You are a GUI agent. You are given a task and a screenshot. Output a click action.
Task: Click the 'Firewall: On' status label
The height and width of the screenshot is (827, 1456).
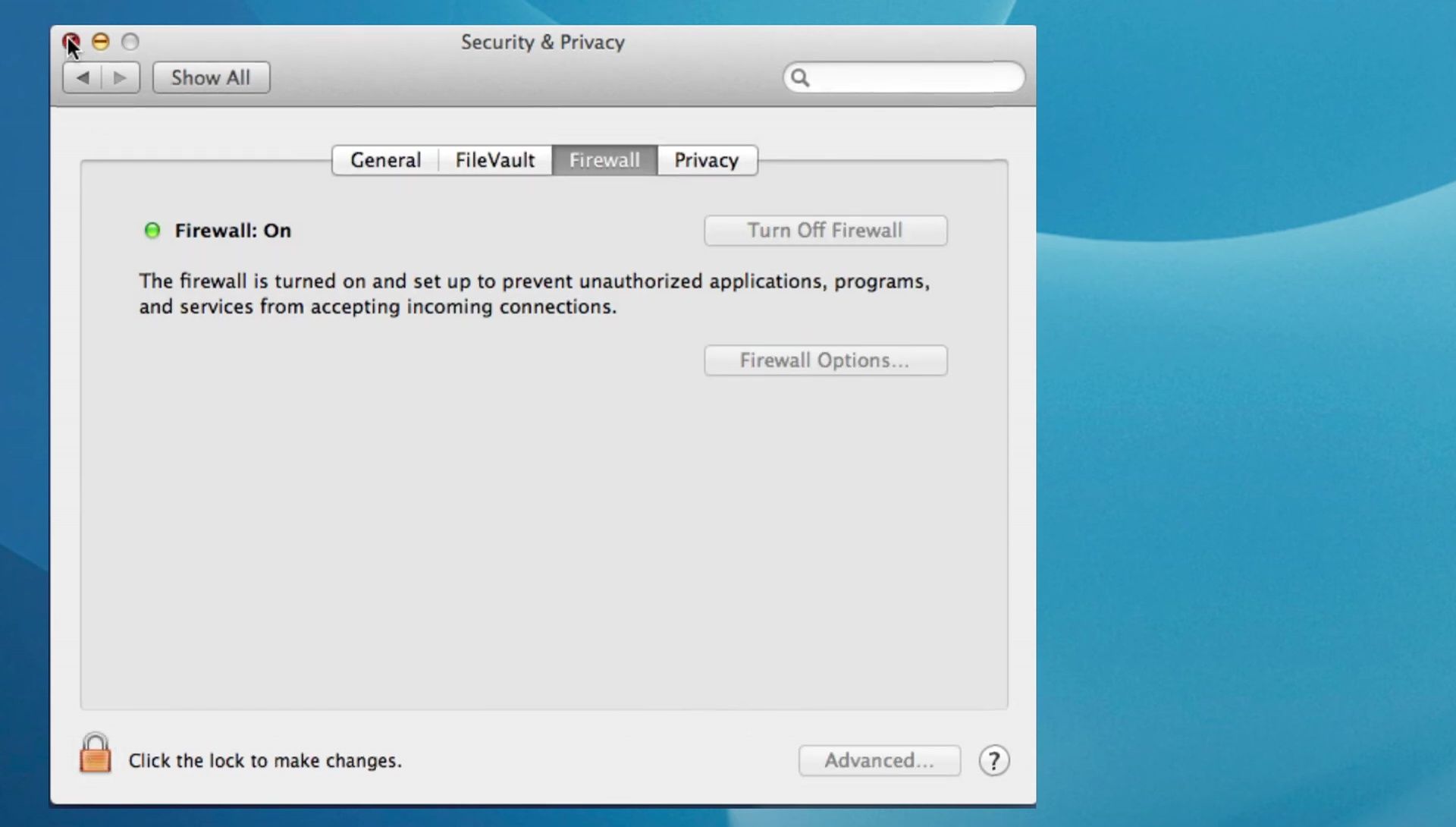(233, 231)
